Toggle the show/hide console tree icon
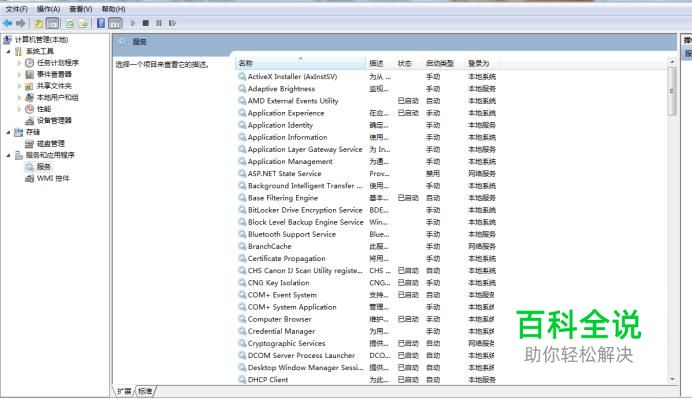 point(53,23)
